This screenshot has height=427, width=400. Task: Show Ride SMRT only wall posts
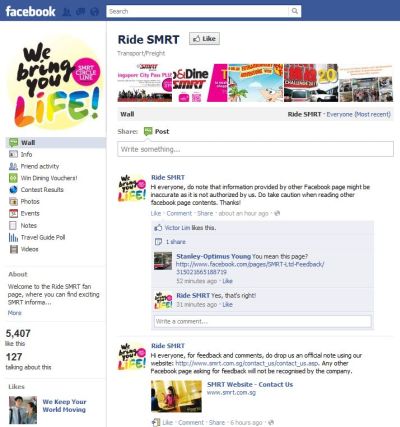coord(304,114)
